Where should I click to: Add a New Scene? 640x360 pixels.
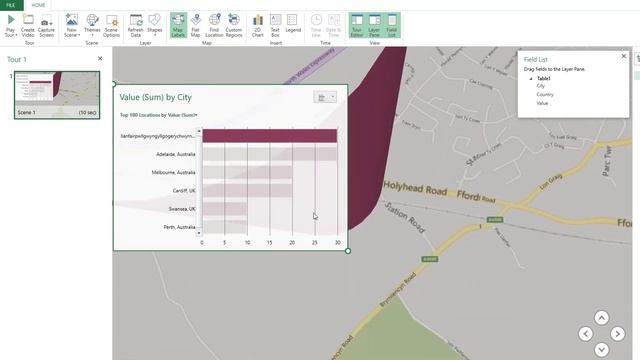tap(72, 26)
